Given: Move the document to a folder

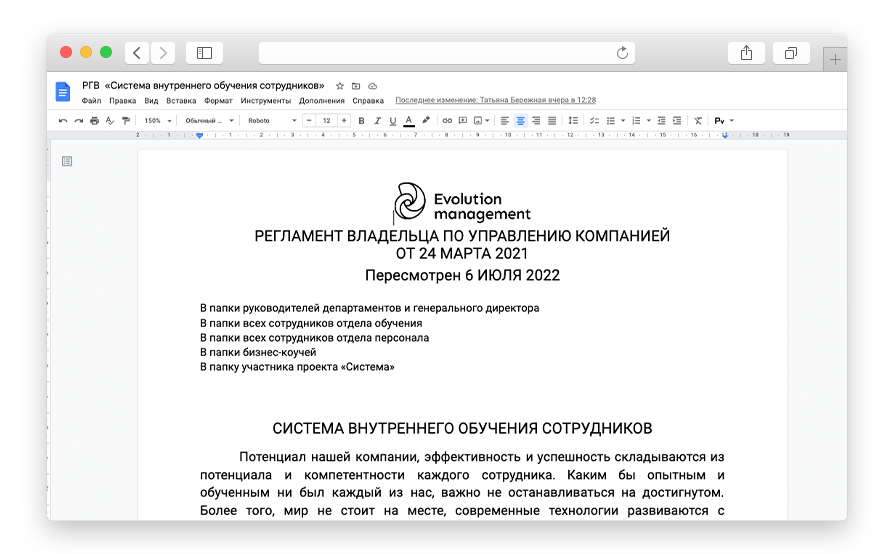Looking at the screenshot, I should tap(356, 86).
